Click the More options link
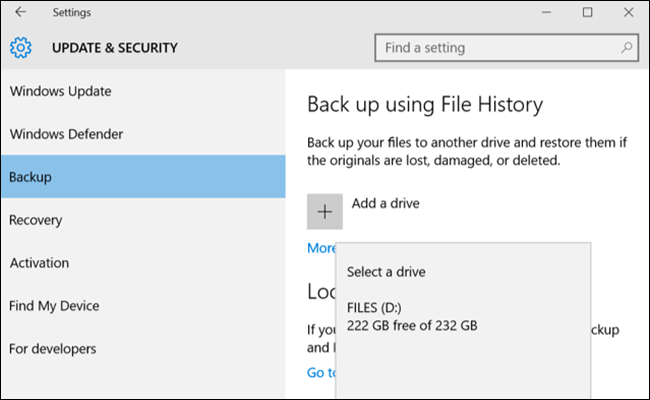This screenshot has height=400, width=650. click(321, 248)
